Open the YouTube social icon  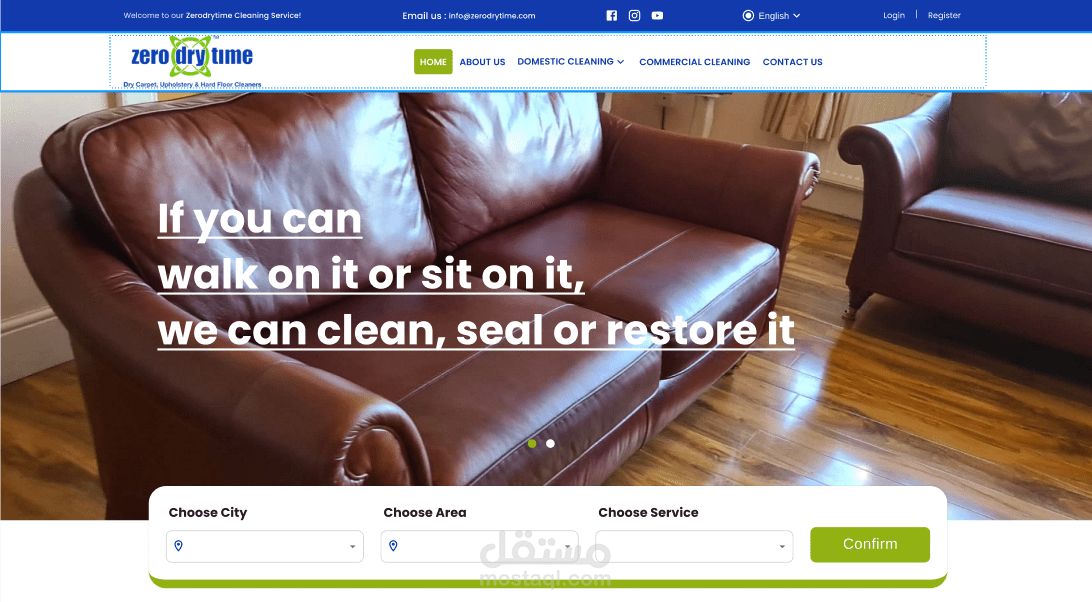tap(657, 15)
